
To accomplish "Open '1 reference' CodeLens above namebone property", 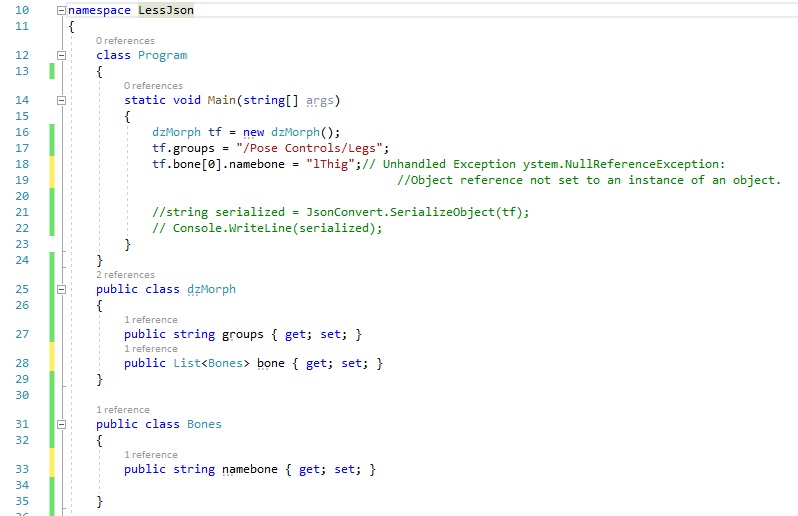I will [x=151, y=454].
